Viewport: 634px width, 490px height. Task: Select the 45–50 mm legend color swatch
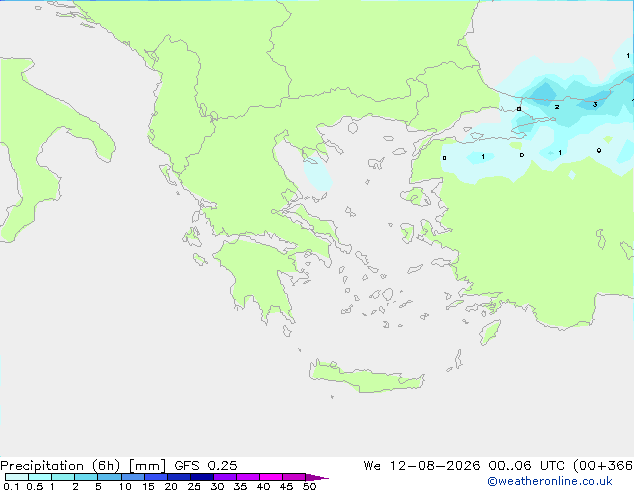click(294, 477)
